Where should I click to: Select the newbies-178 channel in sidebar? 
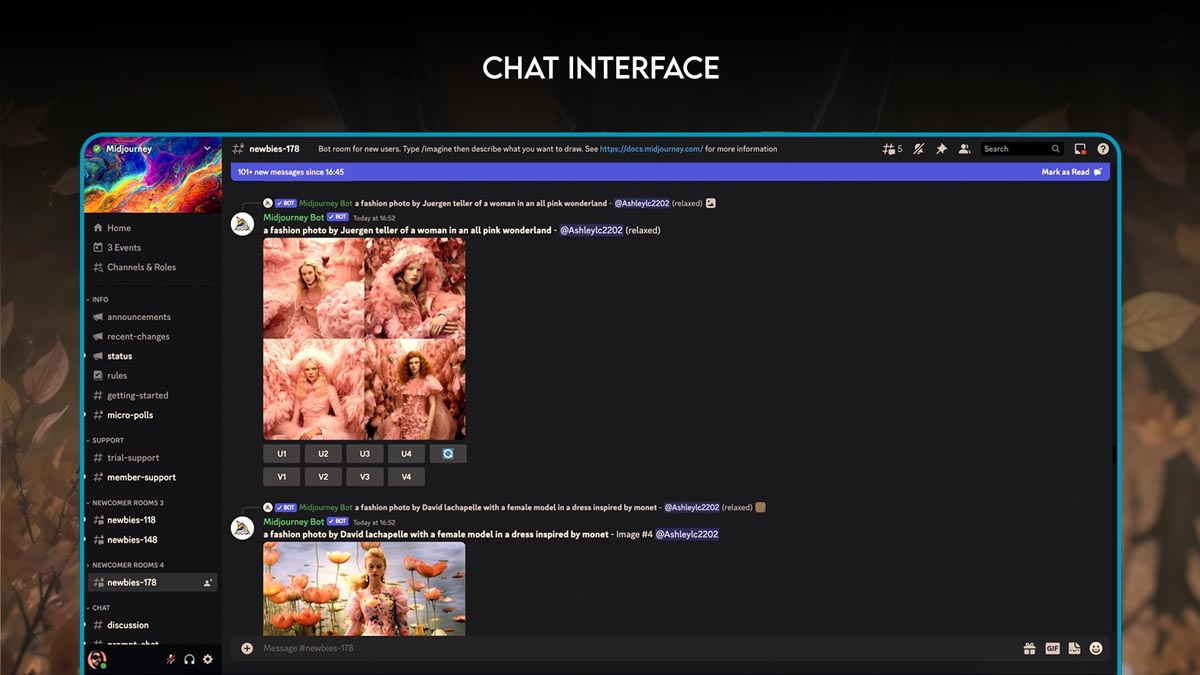click(151, 582)
